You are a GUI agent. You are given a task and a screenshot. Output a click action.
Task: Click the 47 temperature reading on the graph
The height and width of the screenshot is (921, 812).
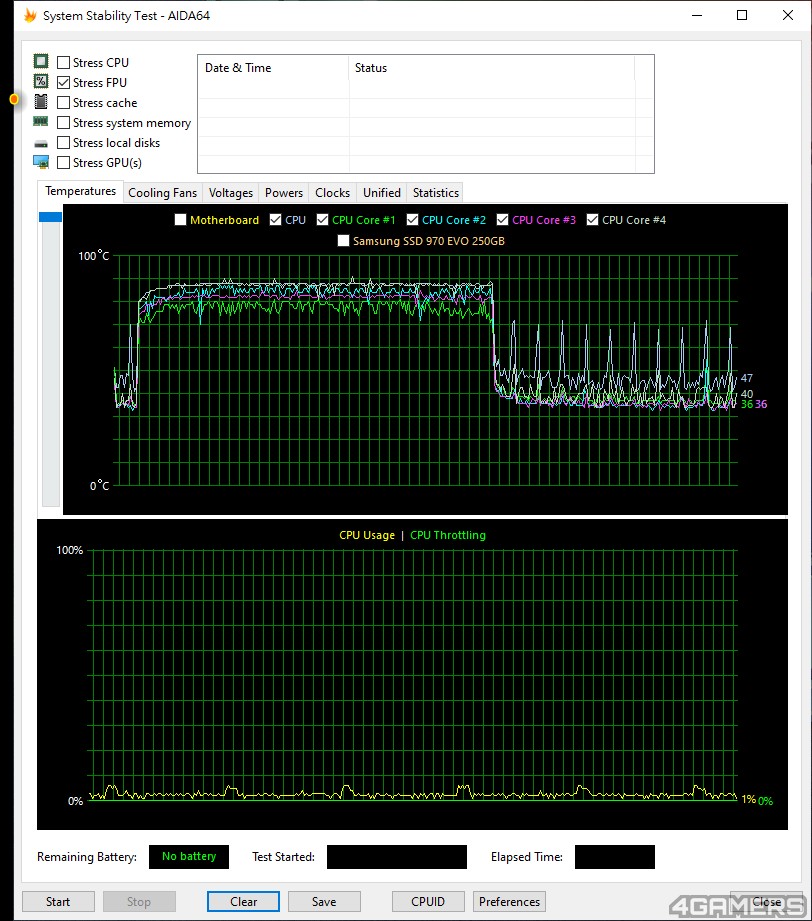coord(747,378)
